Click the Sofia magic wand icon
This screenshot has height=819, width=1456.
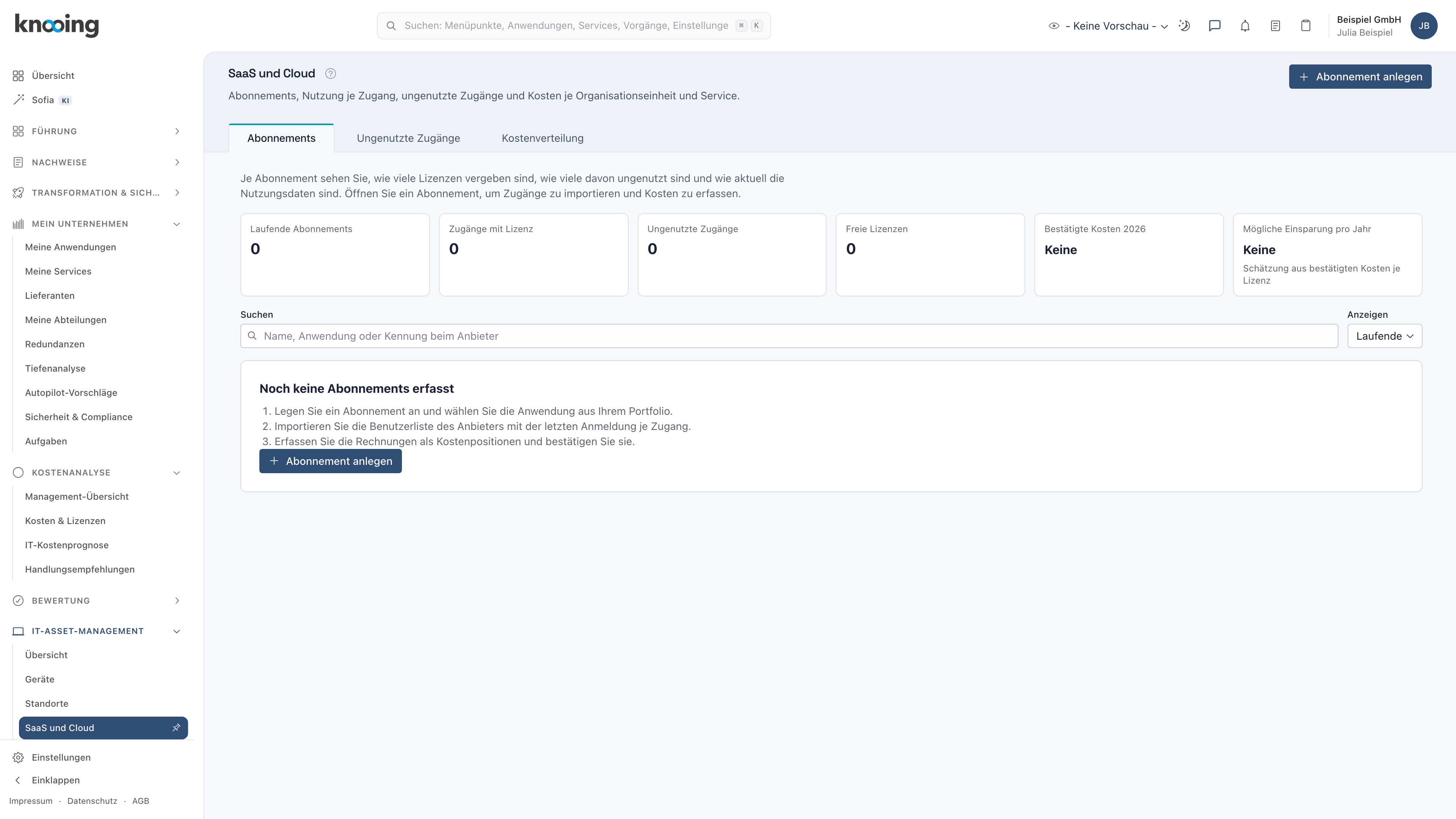point(19,99)
